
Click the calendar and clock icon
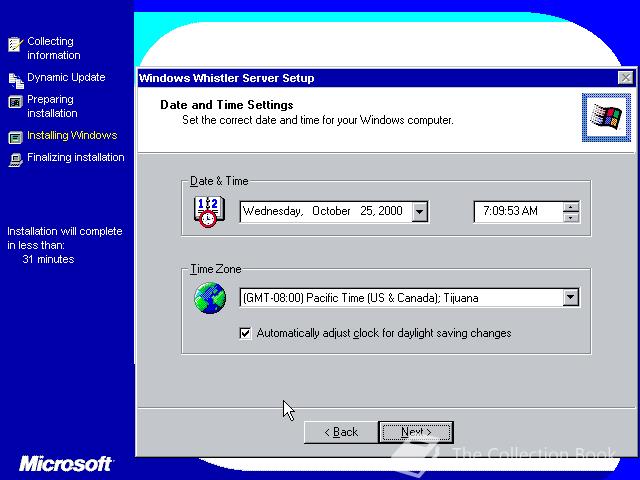tap(209, 211)
